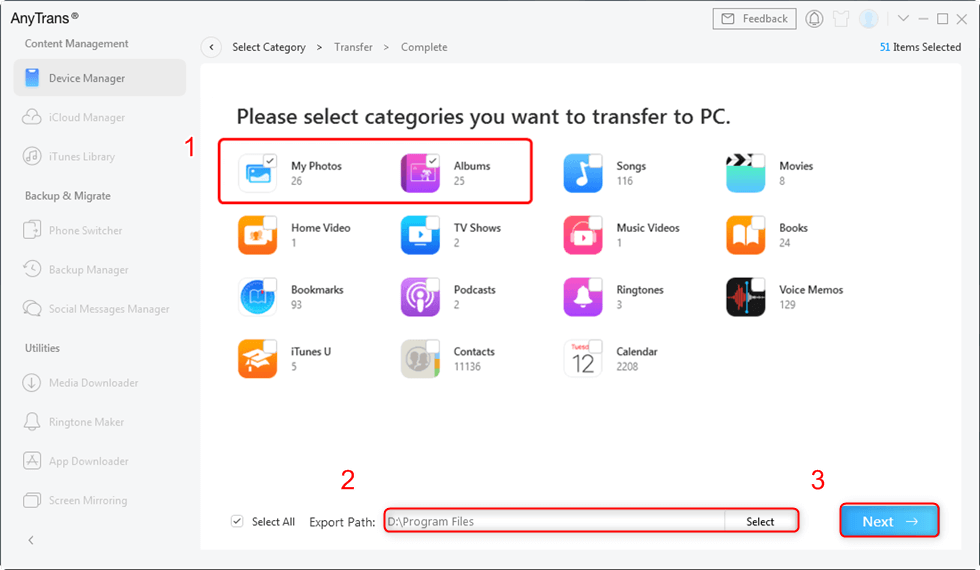This screenshot has height=570, width=980.
Task: Collapse the sidebar with bottom chevron
Action: [x=31, y=540]
